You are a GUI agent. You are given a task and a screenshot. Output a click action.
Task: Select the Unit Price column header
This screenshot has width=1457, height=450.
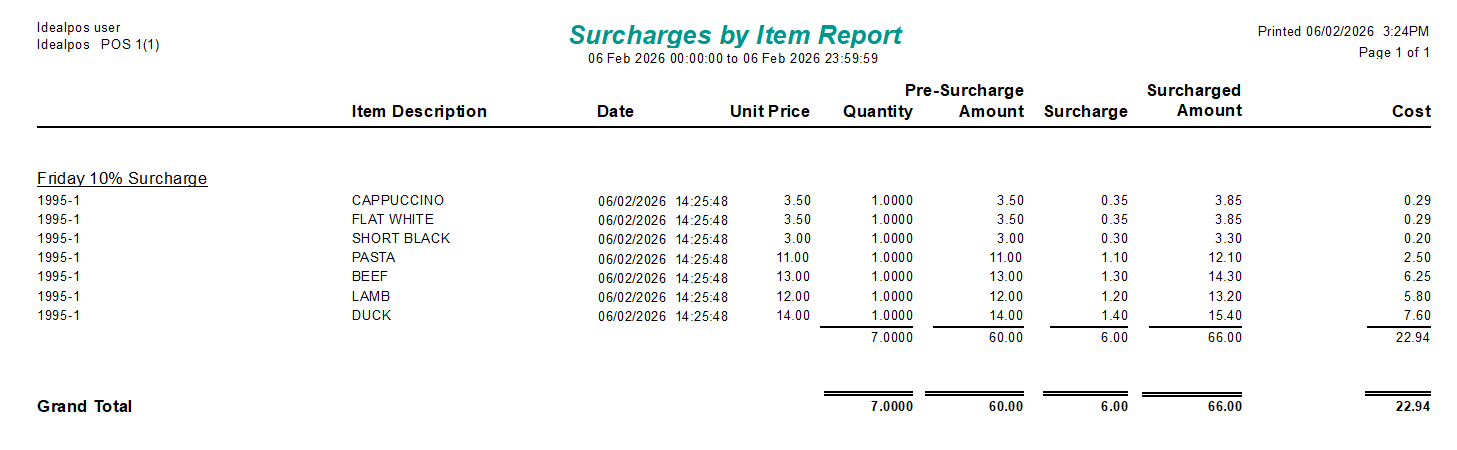pyautogui.click(x=769, y=111)
